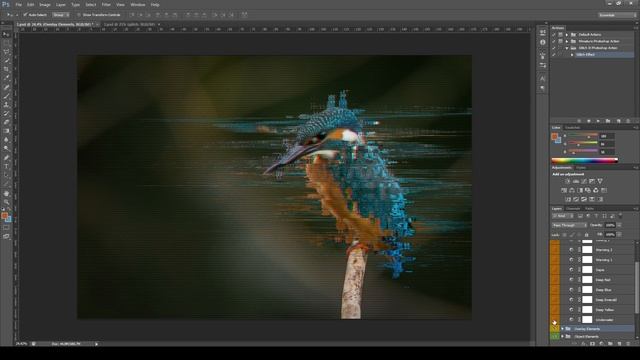The height and width of the screenshot is (360, 640).
Task: Open the Filter menu
Action: (106, 4)
